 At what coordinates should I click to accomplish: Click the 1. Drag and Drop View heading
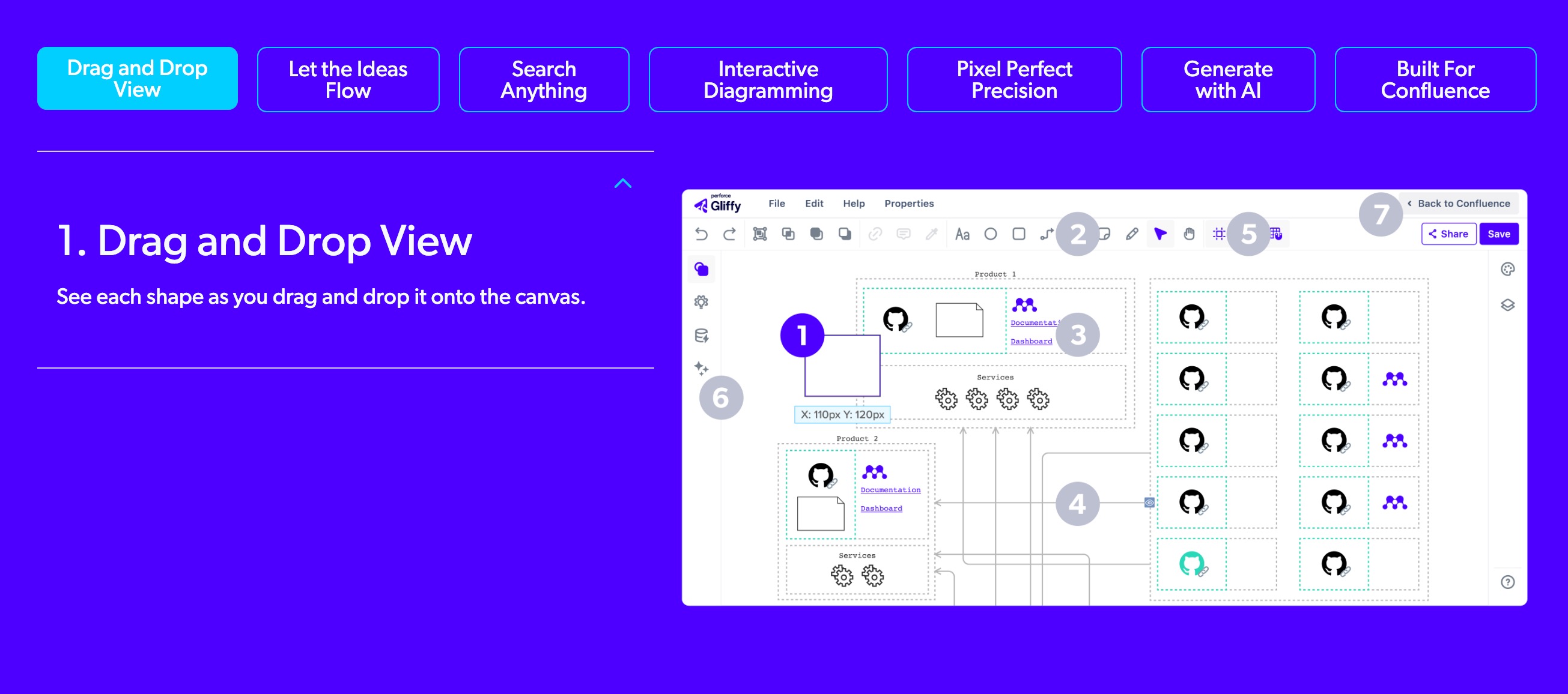point(264,240)
